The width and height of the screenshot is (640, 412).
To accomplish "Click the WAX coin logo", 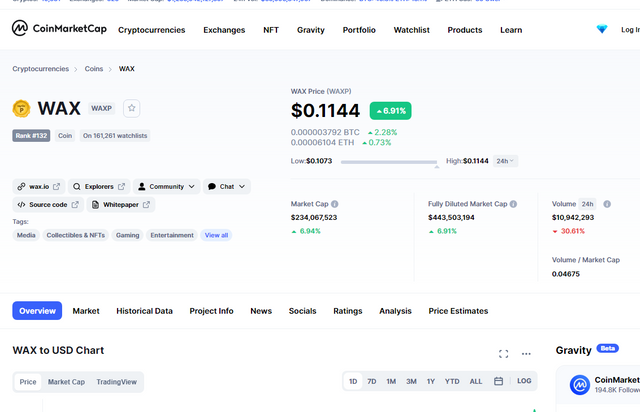I will click(21, 109).
